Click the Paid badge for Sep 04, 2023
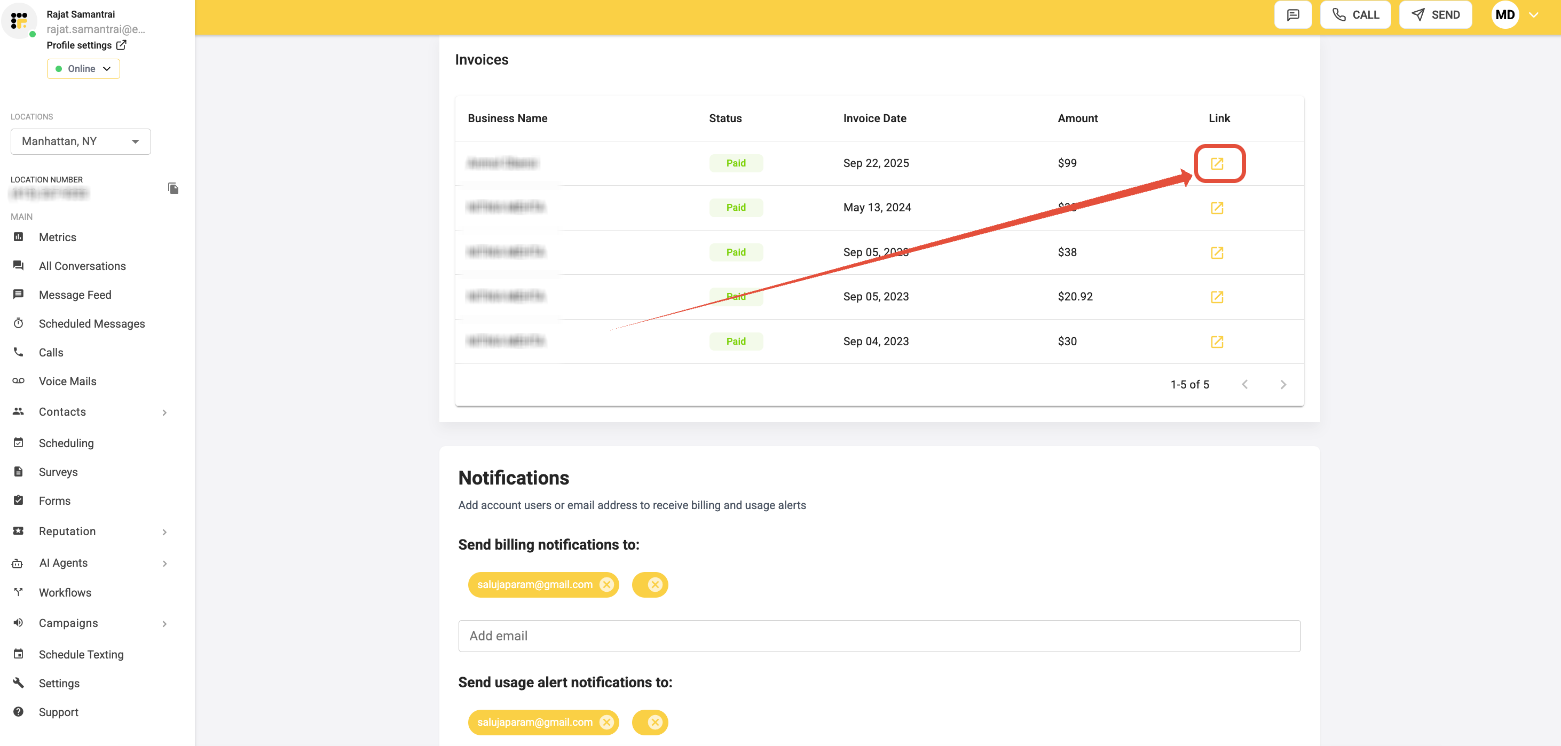 [736, 342]
